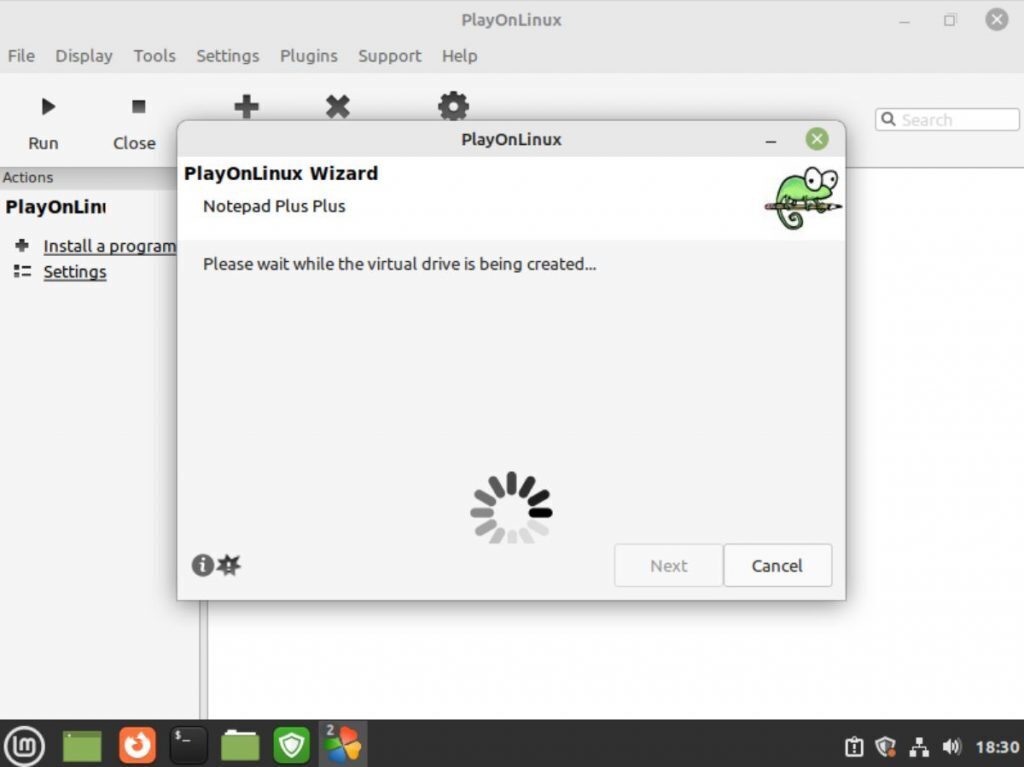Click the green plus Install icon

tap(246, 105)
